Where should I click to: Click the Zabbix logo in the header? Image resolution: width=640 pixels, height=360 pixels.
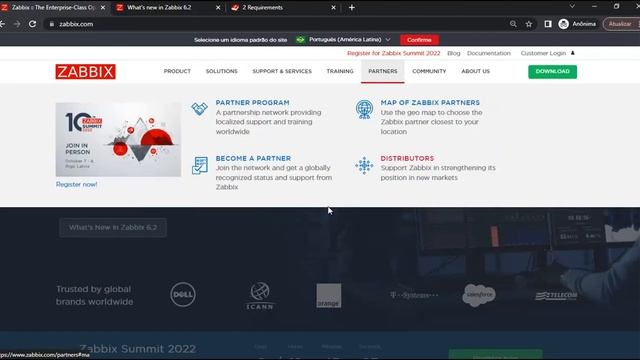point(86,71)
